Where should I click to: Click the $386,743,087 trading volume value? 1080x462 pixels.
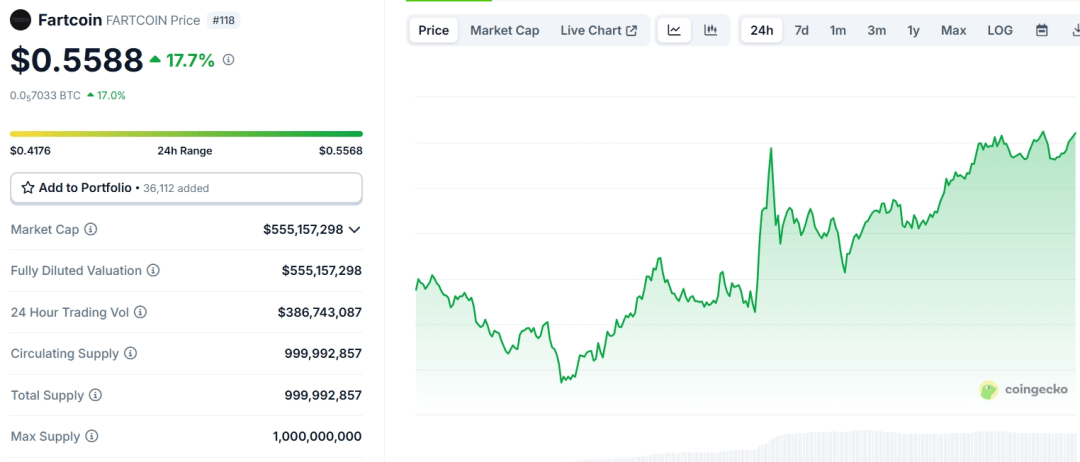320,312
